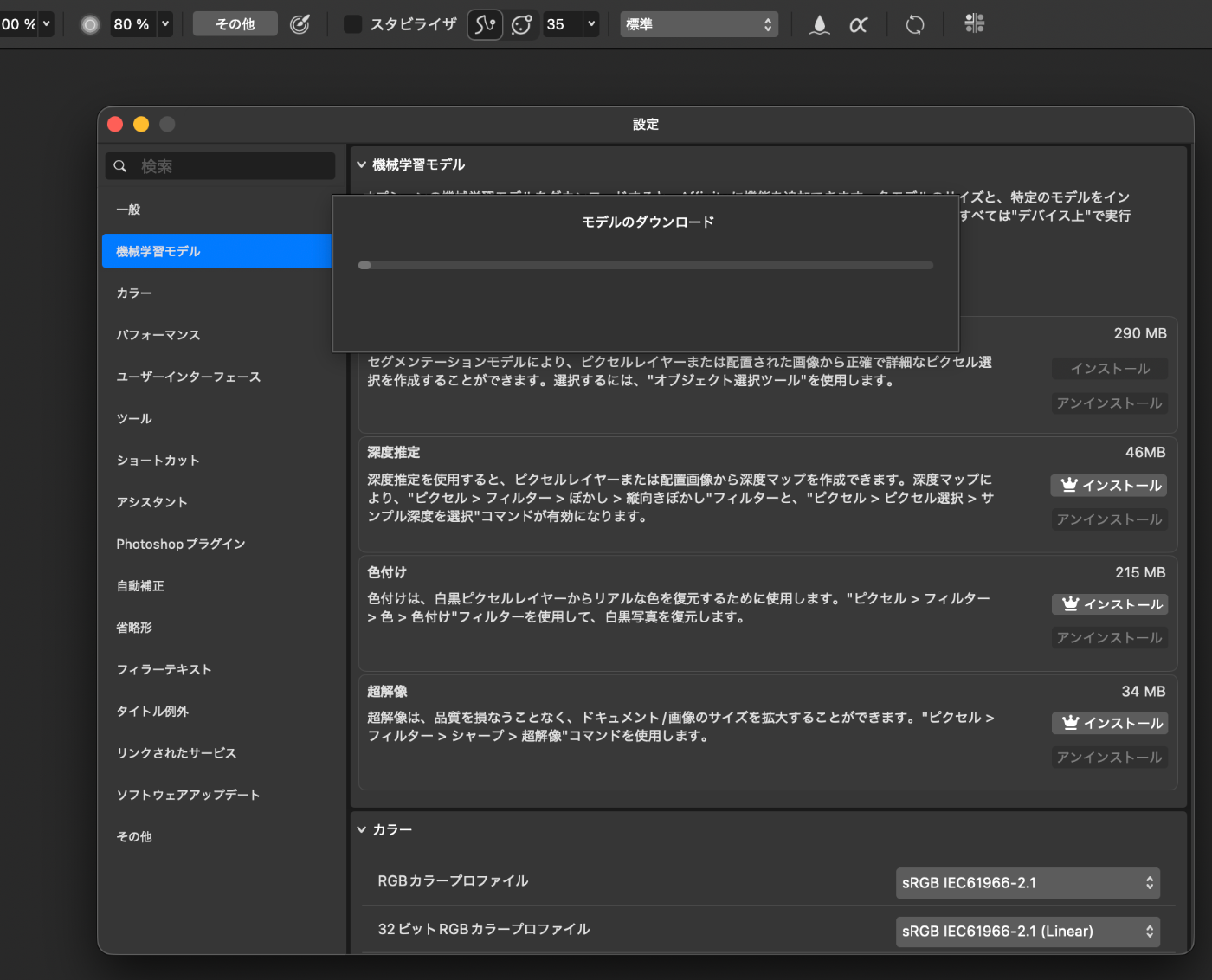Click the モデルのダウンロード progress bar

(x=646, y=266)
